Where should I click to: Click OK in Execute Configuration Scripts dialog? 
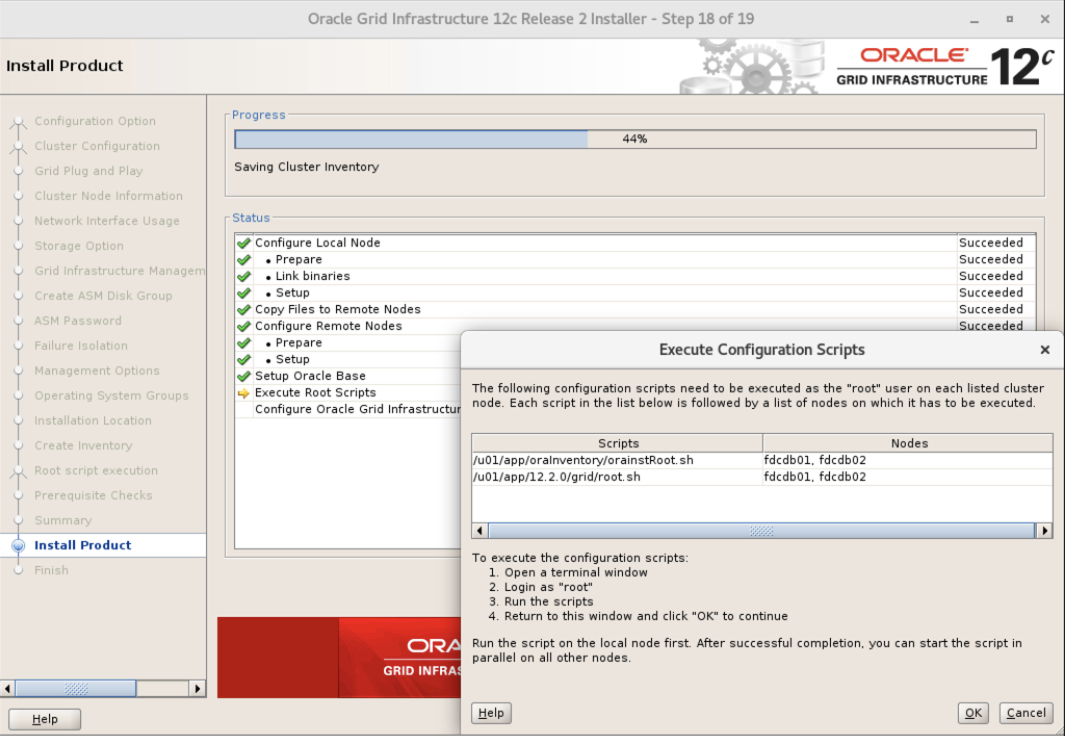coord(973,713)
